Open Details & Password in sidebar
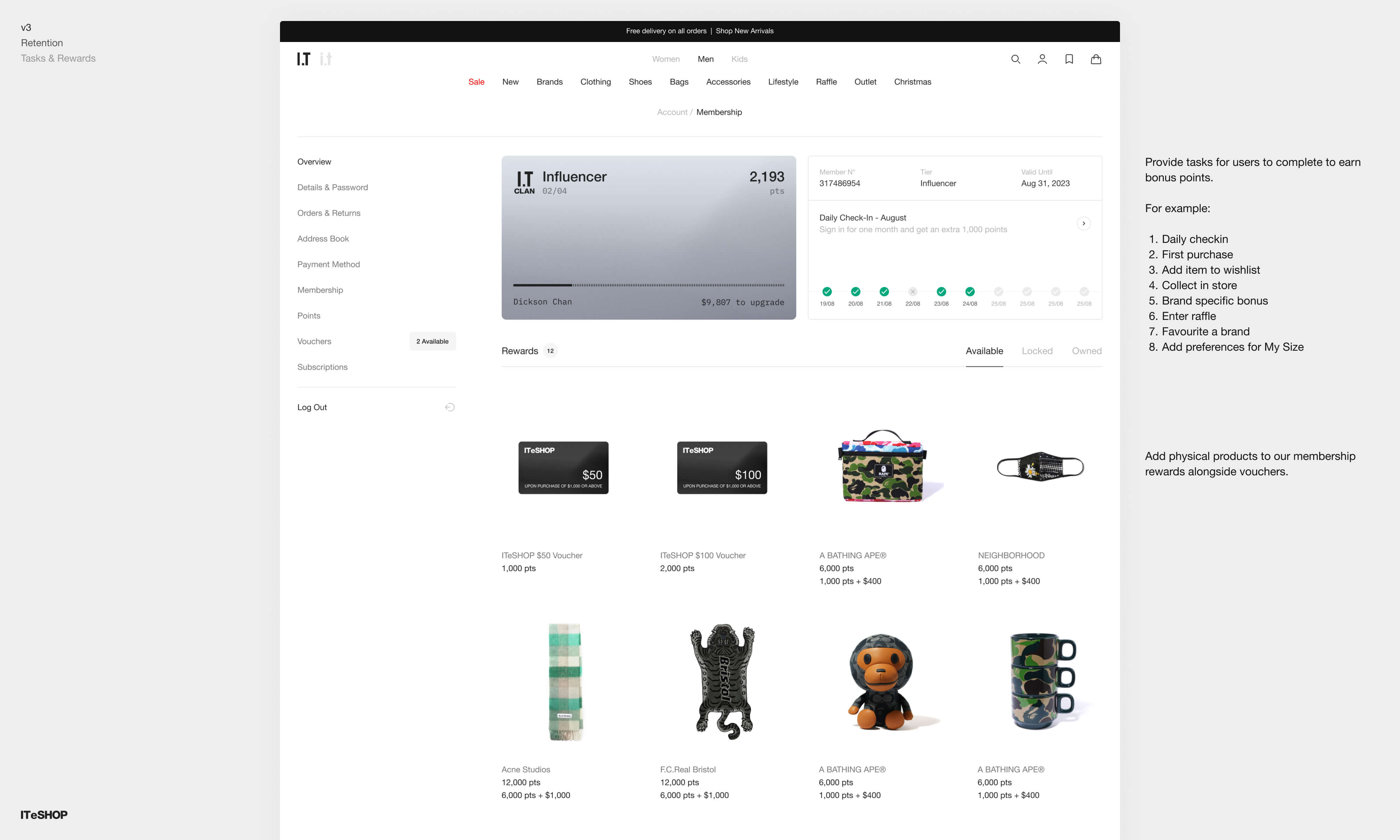The image size is (1400, 840). [x=332, y=187]
